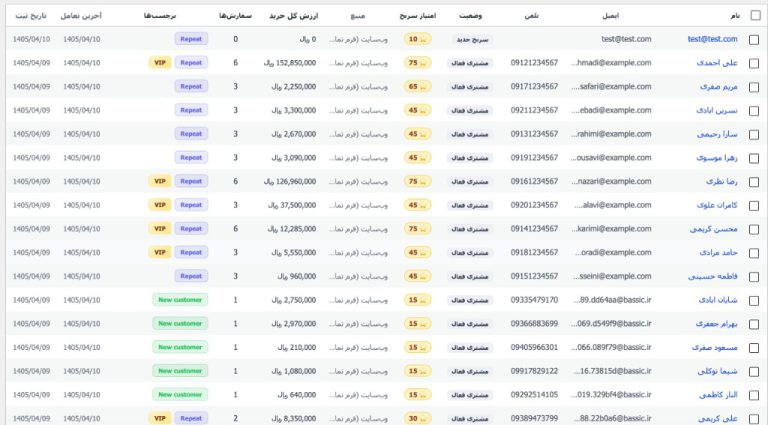
Task: Click score badge 45 for sara rahimi row
Action: [417, 134]
